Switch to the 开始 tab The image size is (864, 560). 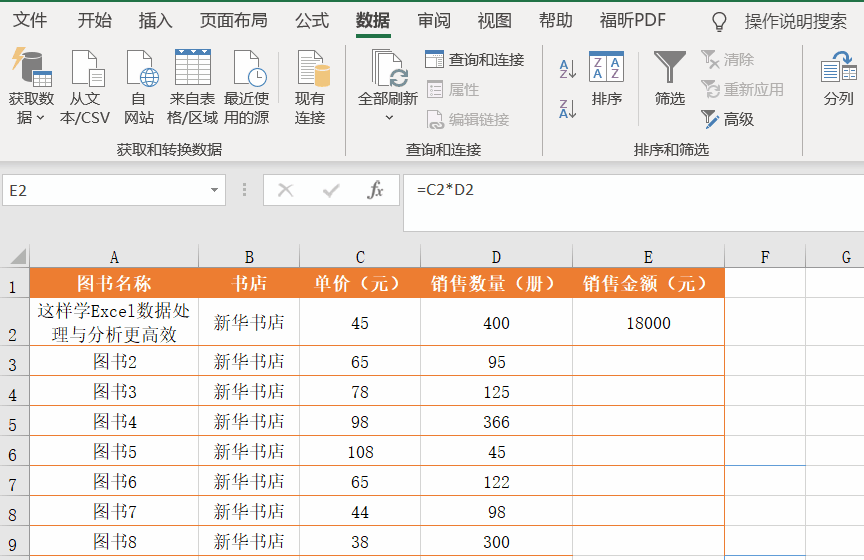point(94,20)
